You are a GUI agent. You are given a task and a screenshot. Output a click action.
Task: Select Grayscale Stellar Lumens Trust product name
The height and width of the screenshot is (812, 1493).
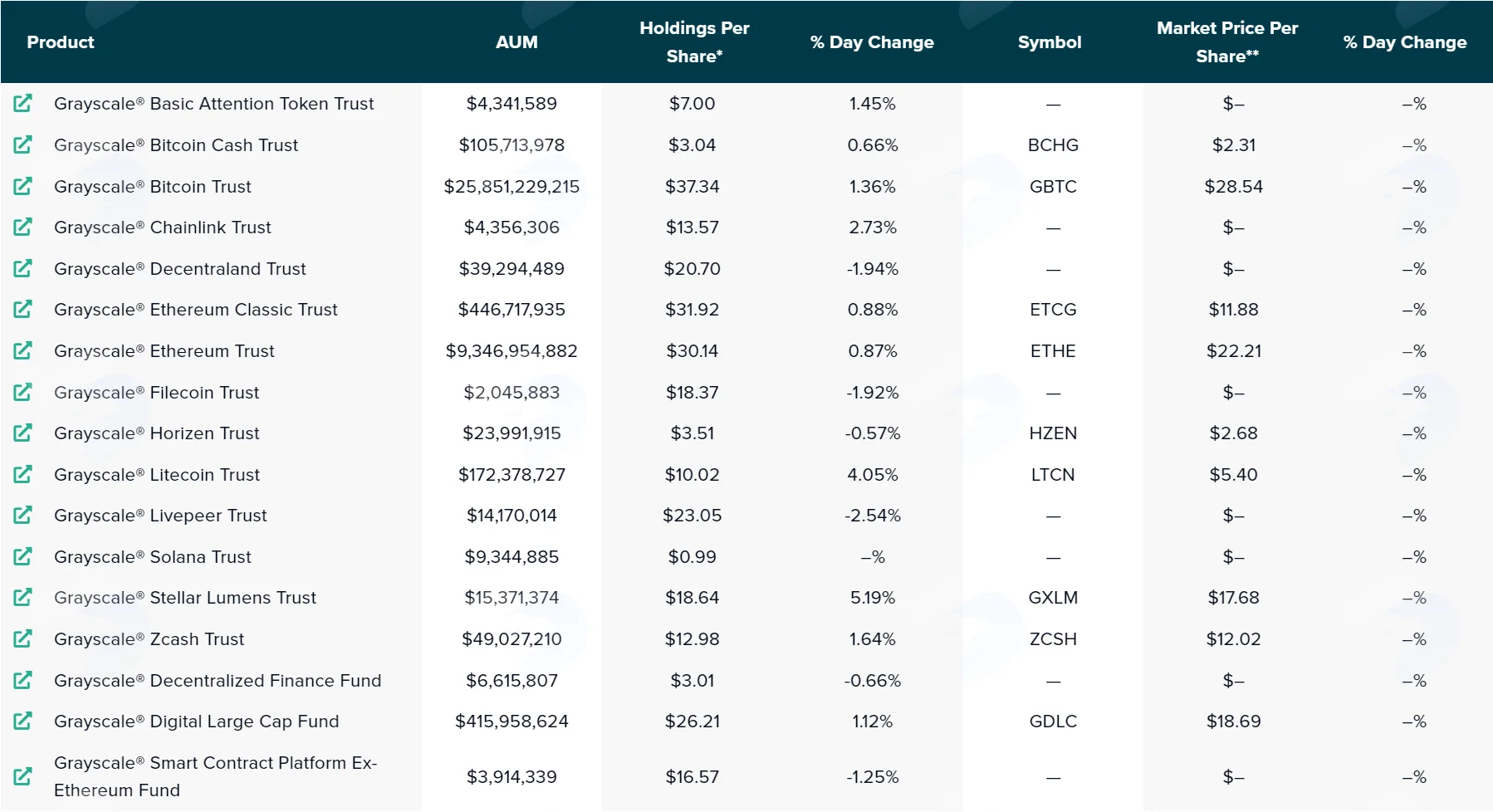(185, 598)
